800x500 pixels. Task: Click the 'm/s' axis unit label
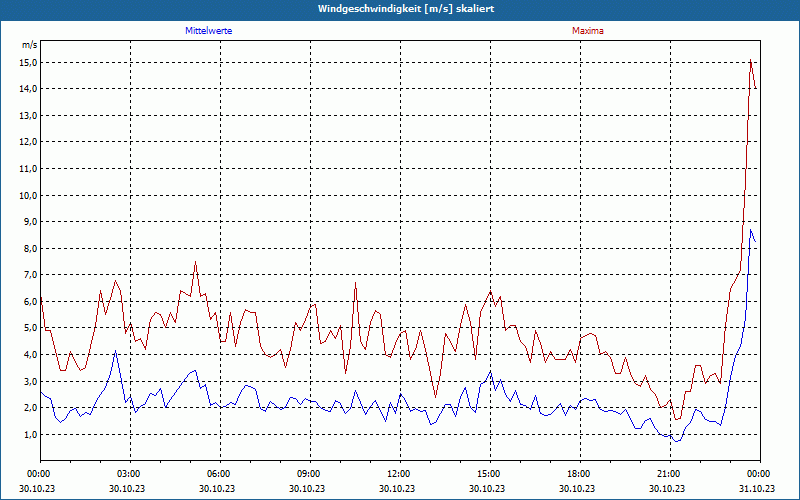30,45
